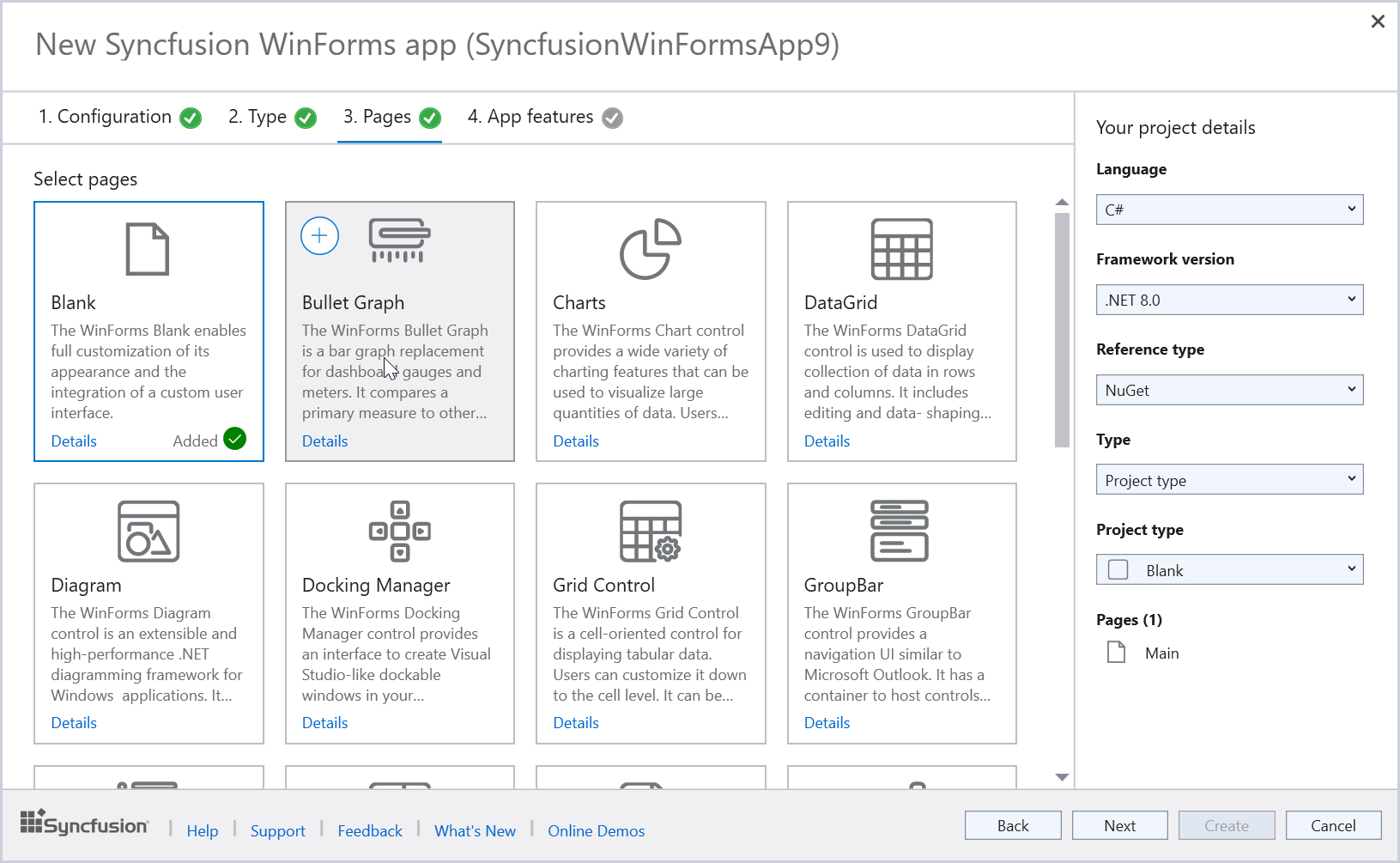Select the Main page in Pages list
This screenshot has height=863, width=1400.
coord(1161,653)
